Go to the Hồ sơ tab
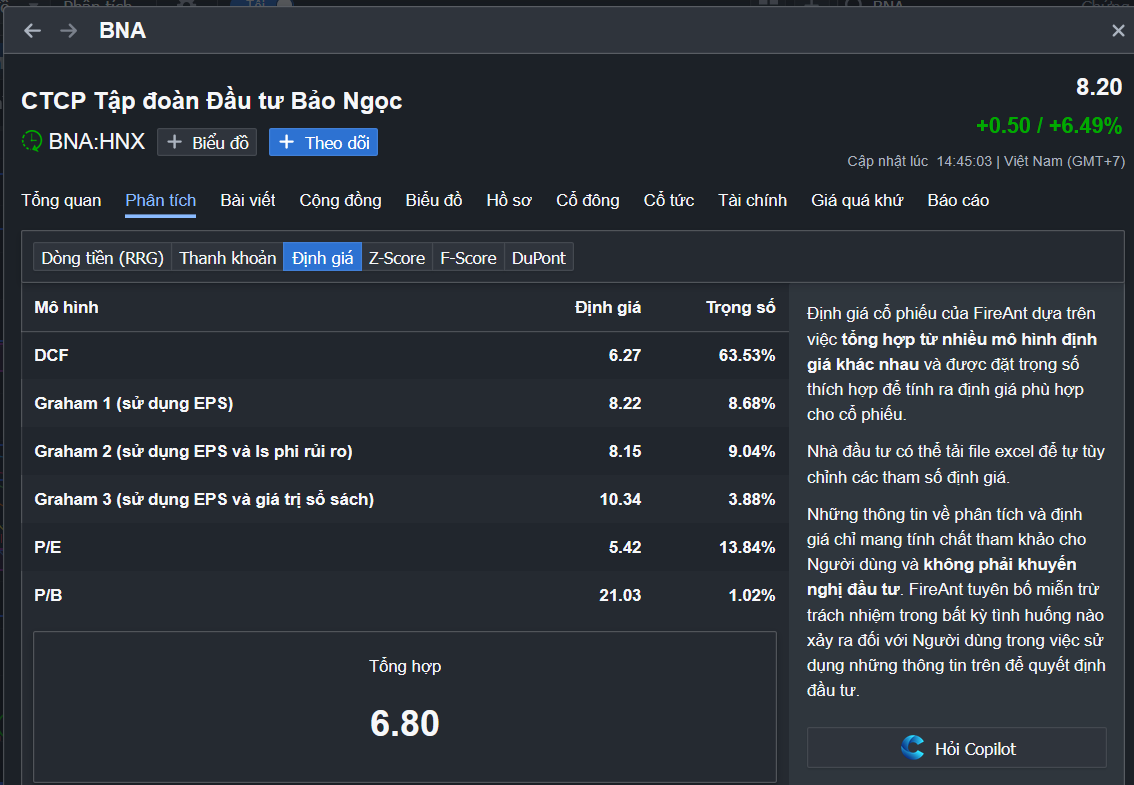 click(509, 200)
